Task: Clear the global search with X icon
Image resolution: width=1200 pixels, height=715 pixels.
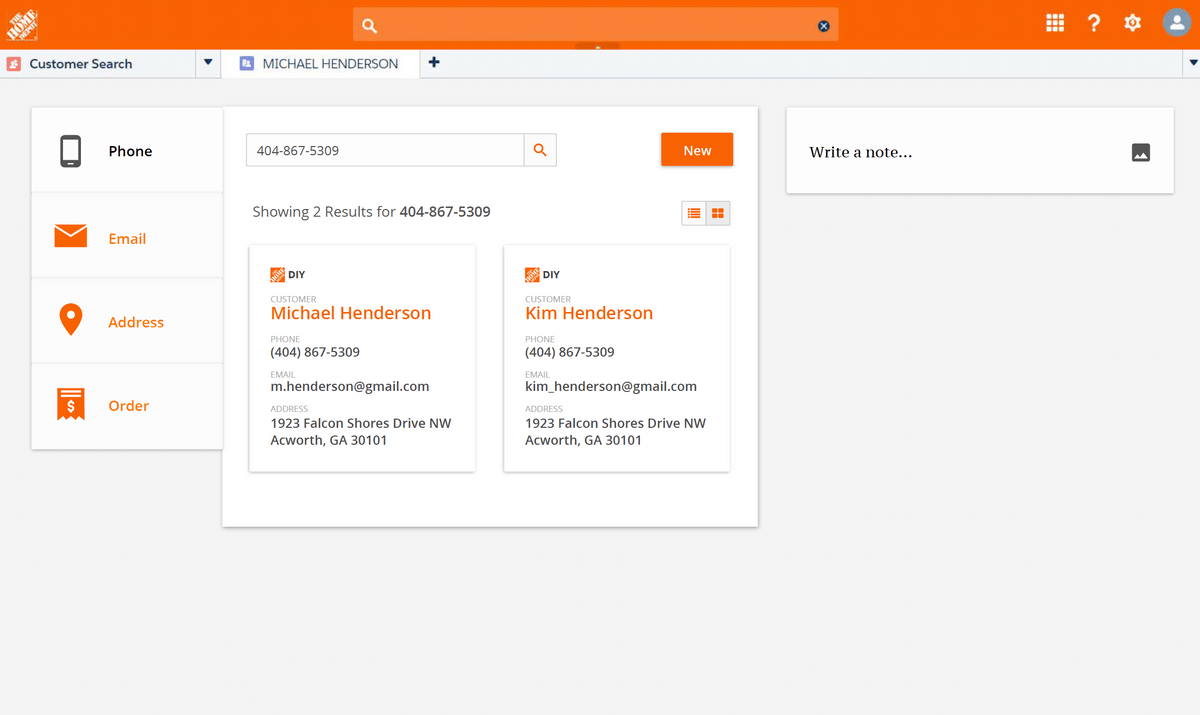Action: click(x=824, y=26)
